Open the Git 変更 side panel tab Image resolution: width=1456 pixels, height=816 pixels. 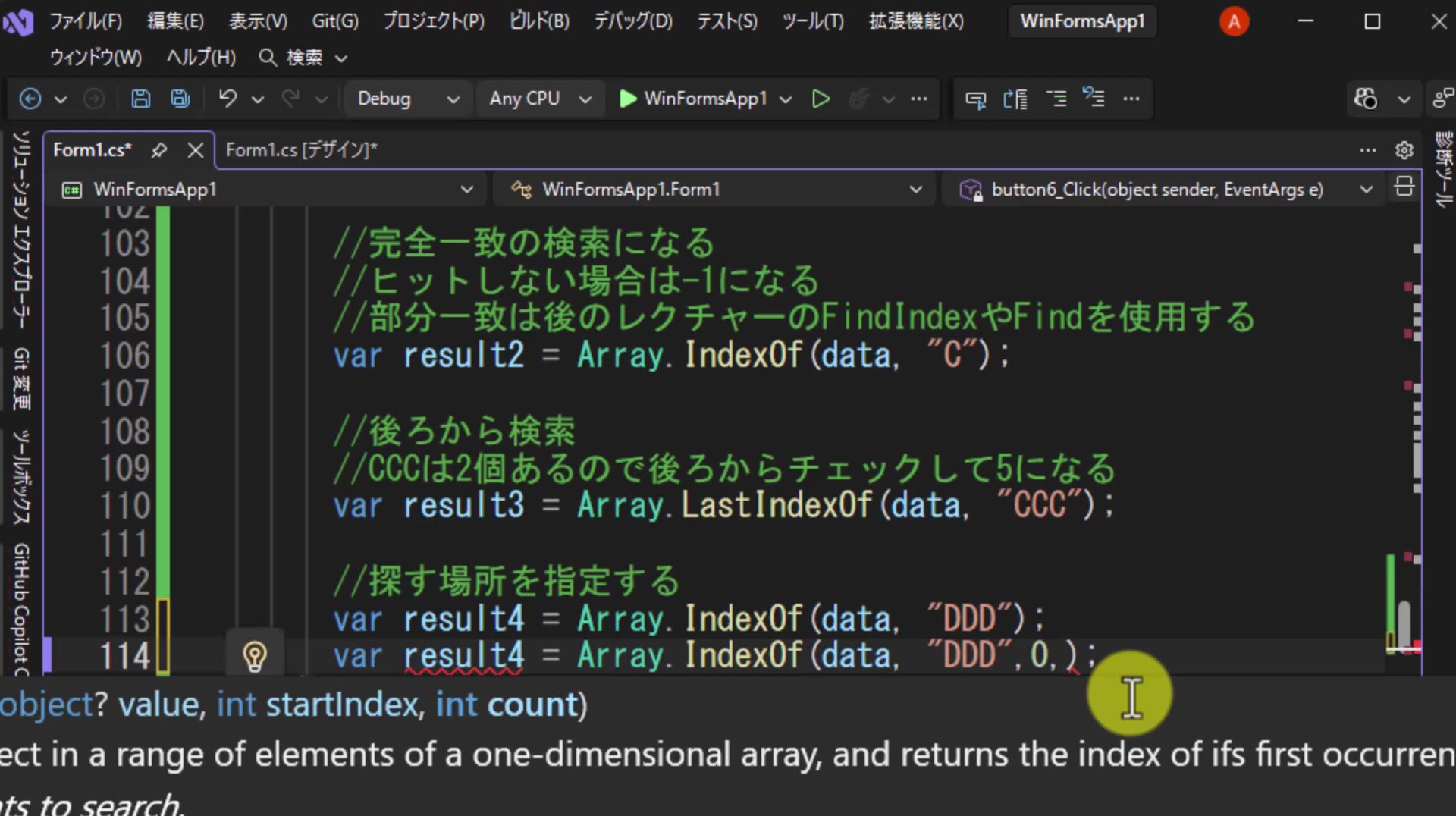coord(21,379)
